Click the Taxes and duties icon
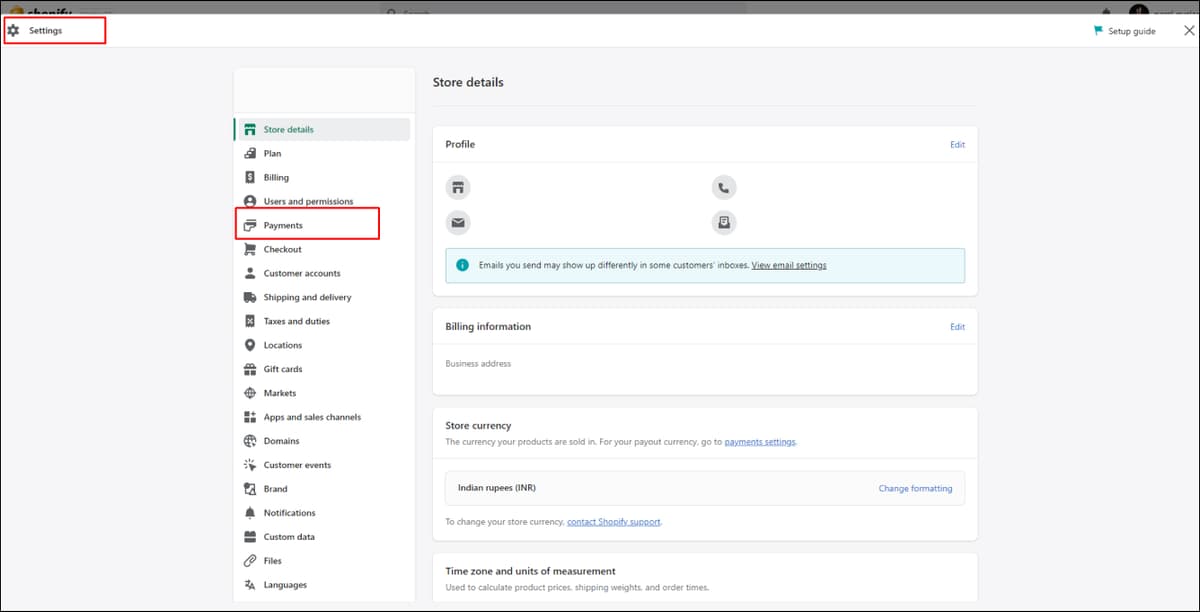This screenshot has width=1200, height=612. click(x=250, y=322)
